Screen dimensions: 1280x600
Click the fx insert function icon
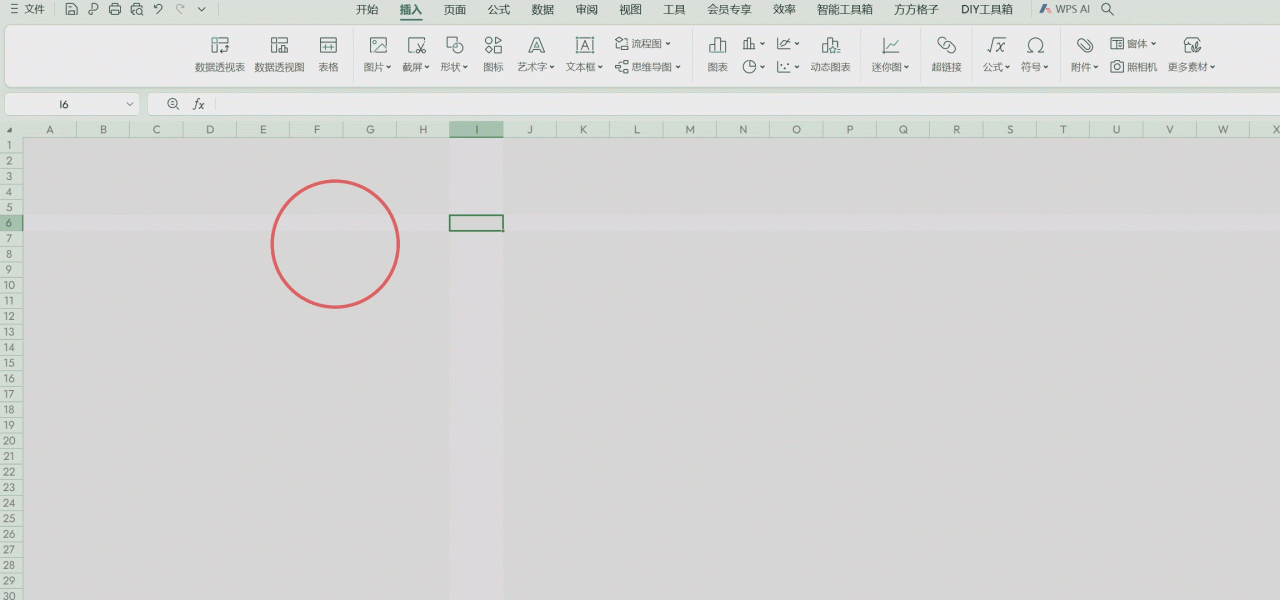[x=199, y=104]
